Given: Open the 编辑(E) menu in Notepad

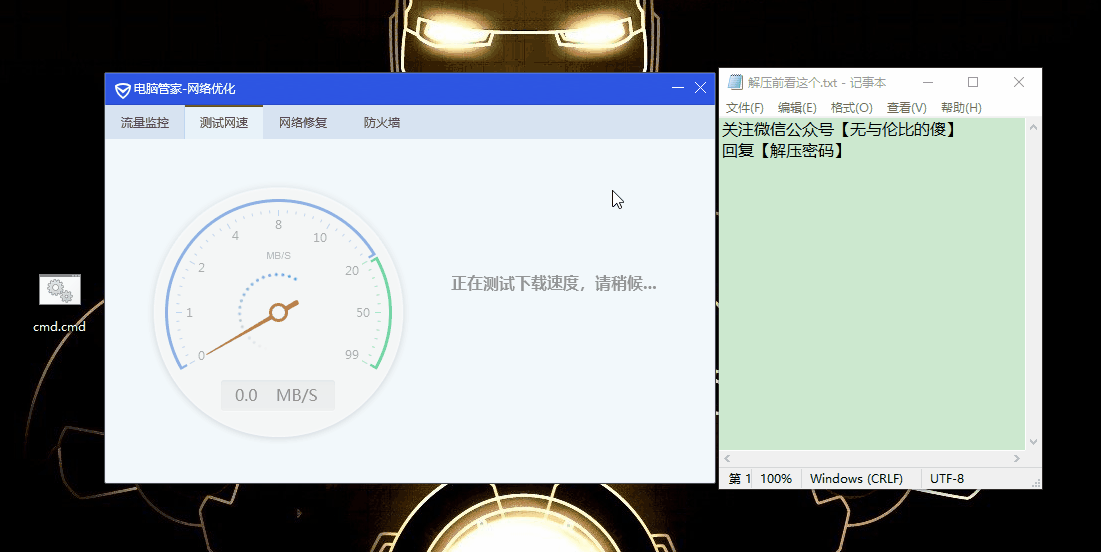Looking at the screenshot, I should click(797, 107).
